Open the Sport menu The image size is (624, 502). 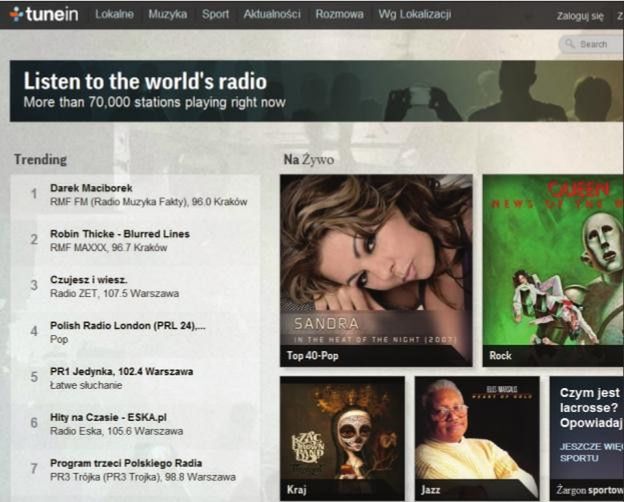[215, 14]
